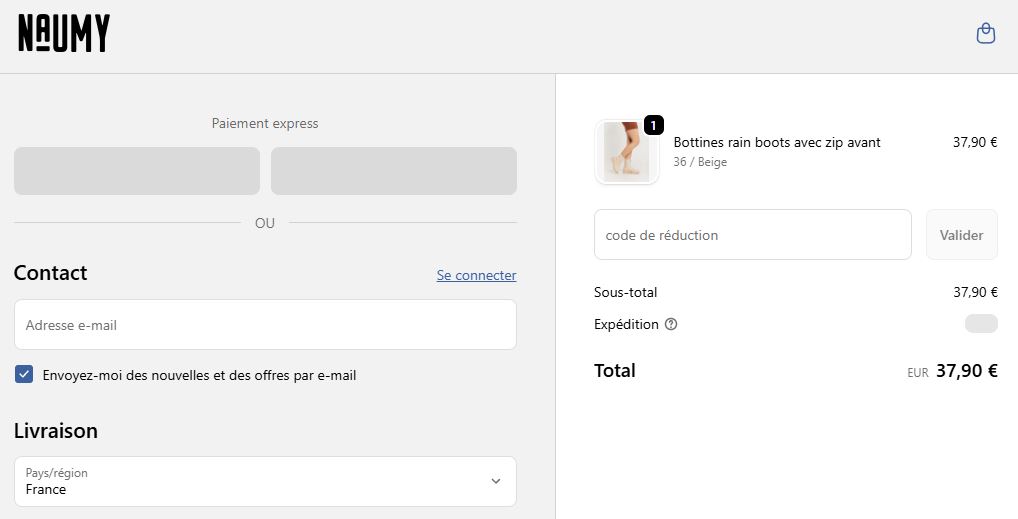Click the rain boots product thumbnail
Image resolution: width=1018 pixels, height=519 pixels.
[x=626, y=153]
